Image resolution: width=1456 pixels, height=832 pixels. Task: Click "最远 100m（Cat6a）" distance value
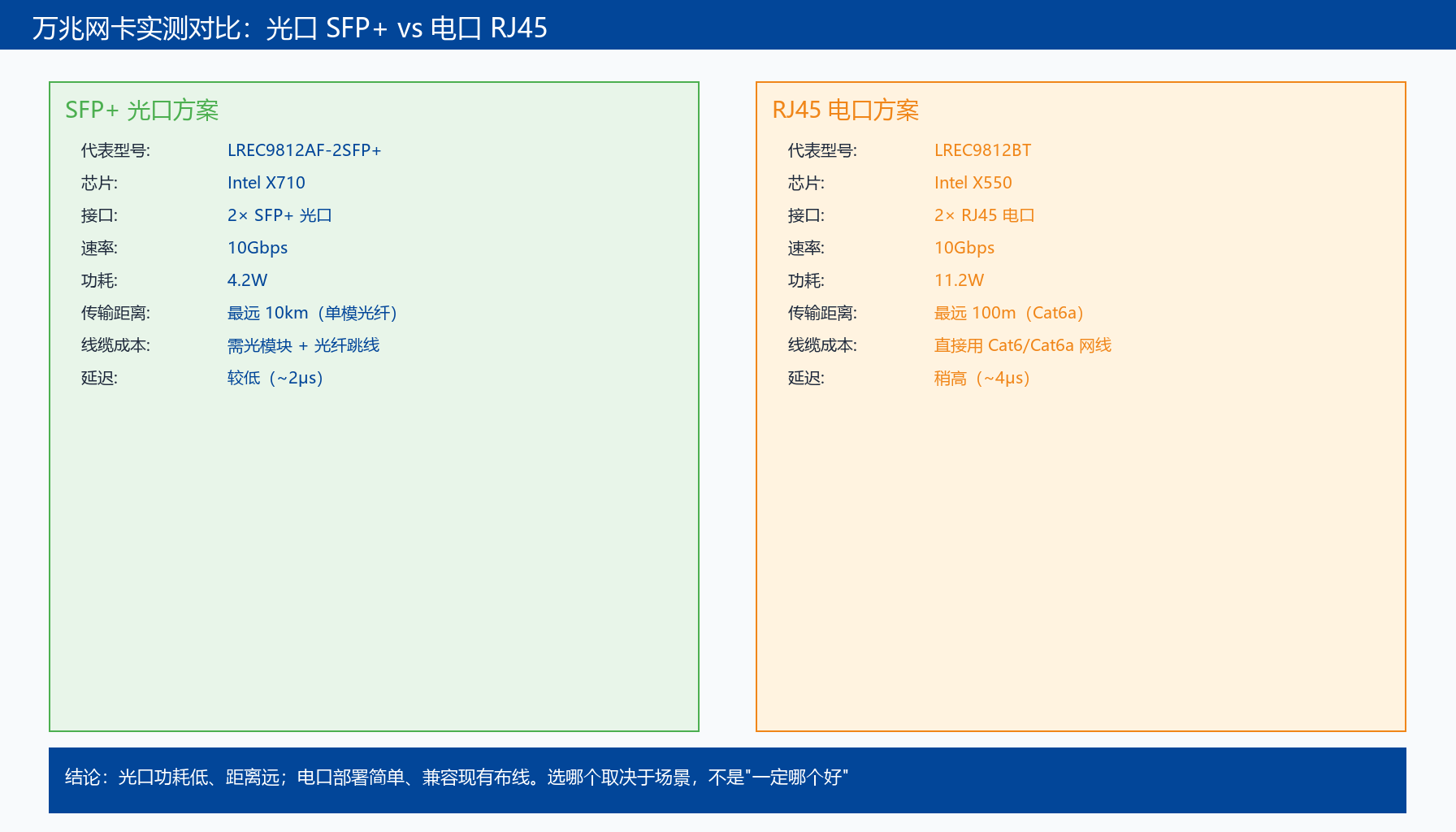pos(1009,313)
